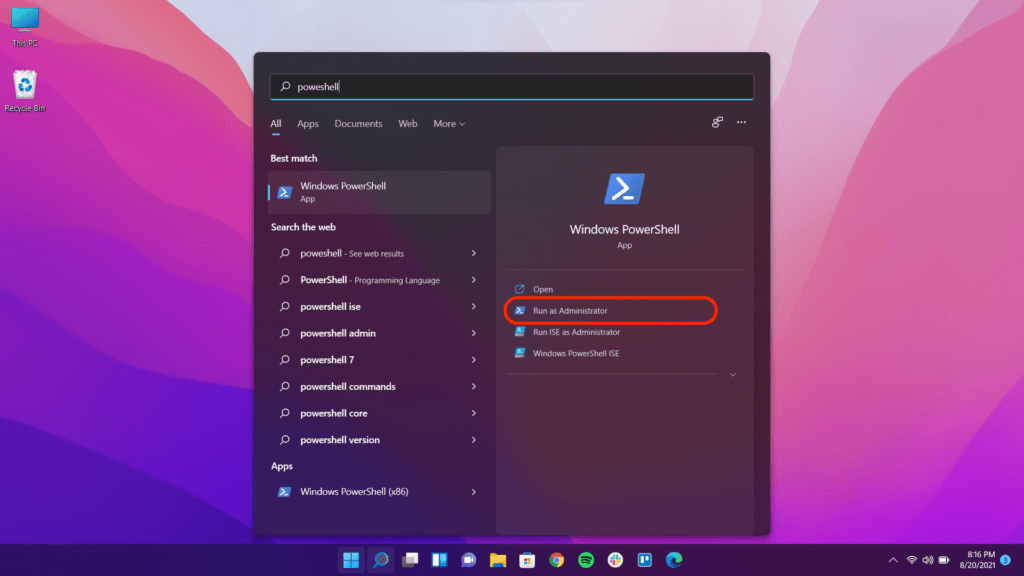Switch to the Apps filter tab
Viewport: 1024px width, 576px height.
pyautogui.click(x=307, y=123)
